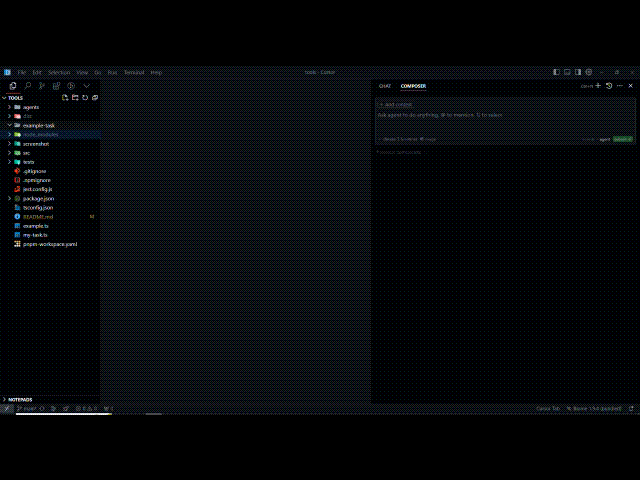The image size is (640, 480).
Task: Open the Run menu
Action: [x=112, y=72]
